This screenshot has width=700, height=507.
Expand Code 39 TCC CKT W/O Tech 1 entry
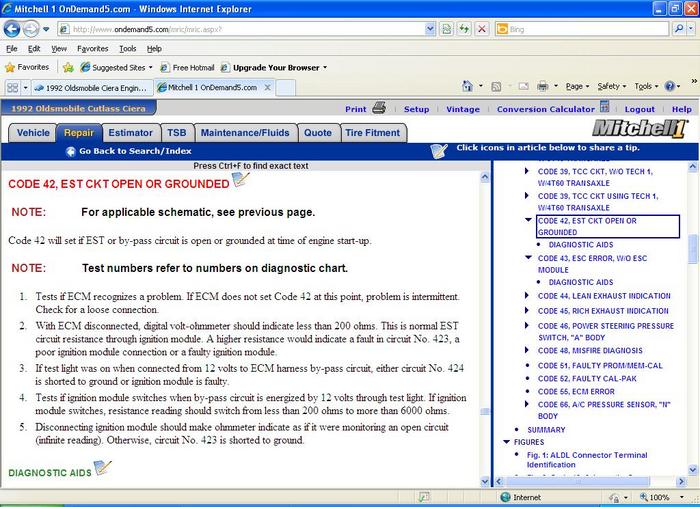[x=527, y=171]
